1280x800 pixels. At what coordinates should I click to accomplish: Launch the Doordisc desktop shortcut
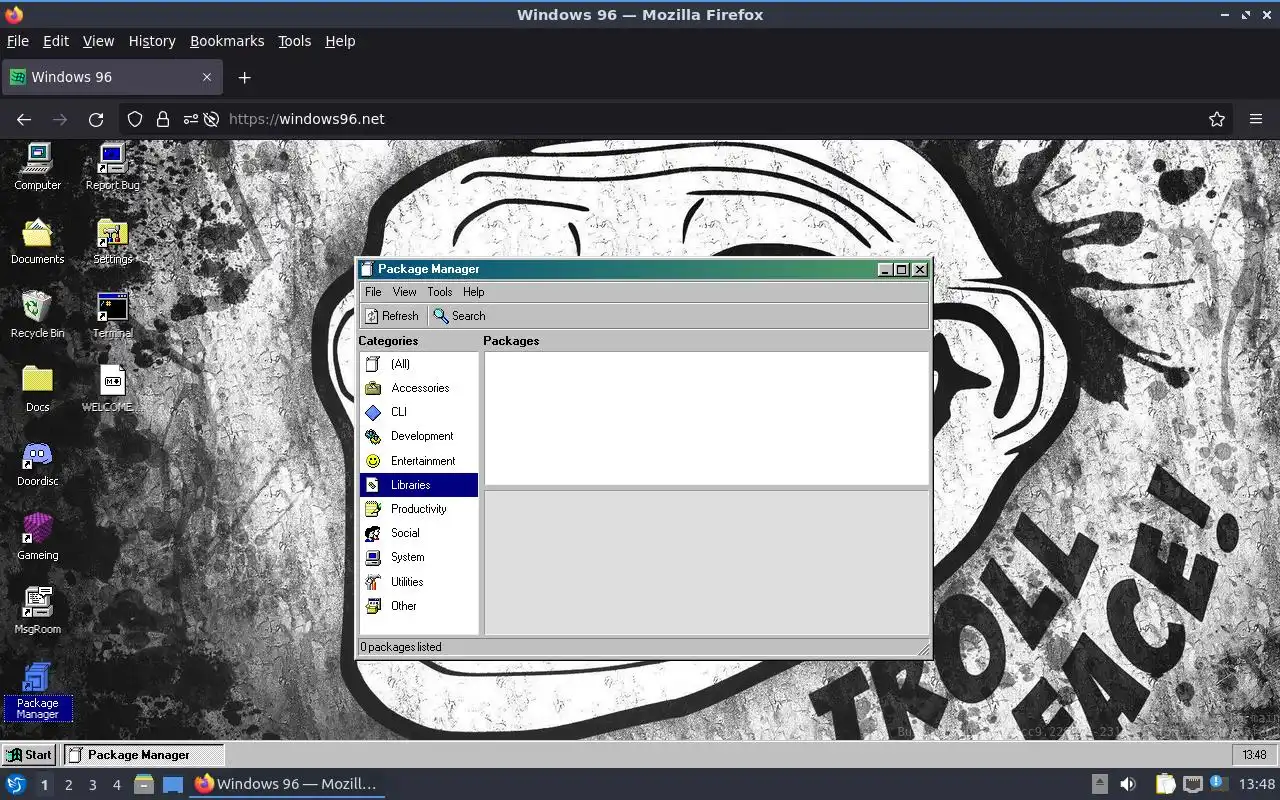(x=37, y=463)
